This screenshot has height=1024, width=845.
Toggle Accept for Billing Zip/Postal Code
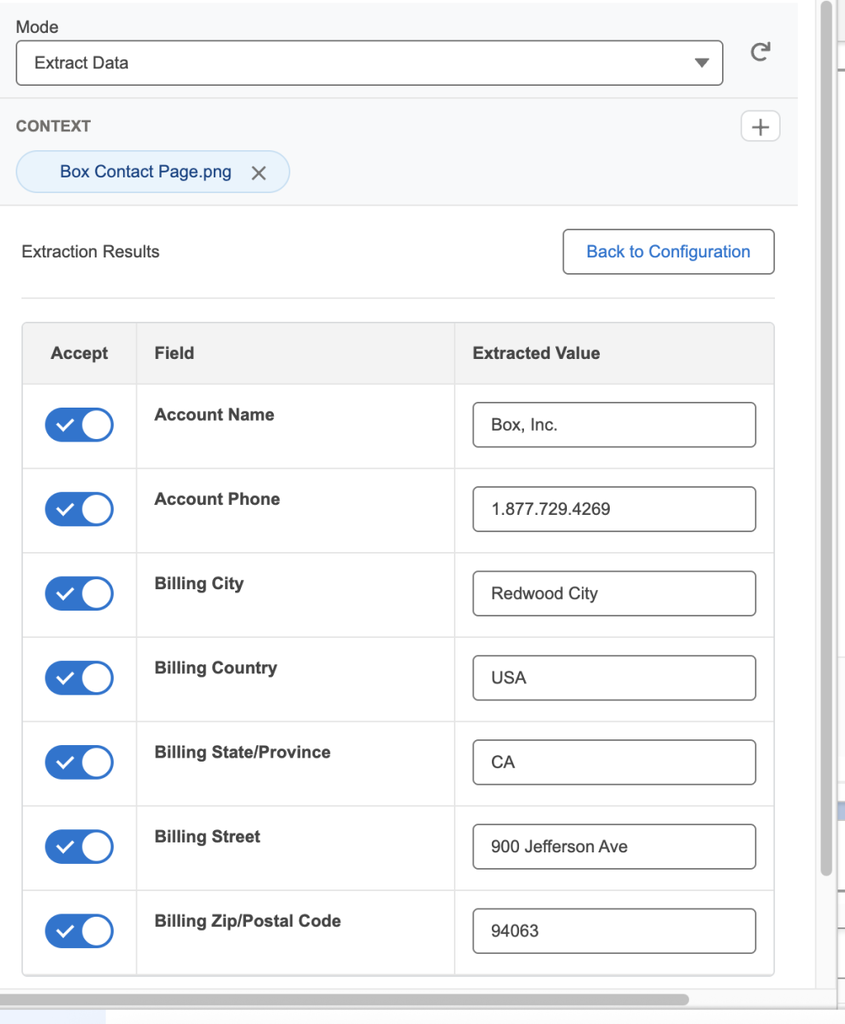(79, 931)
